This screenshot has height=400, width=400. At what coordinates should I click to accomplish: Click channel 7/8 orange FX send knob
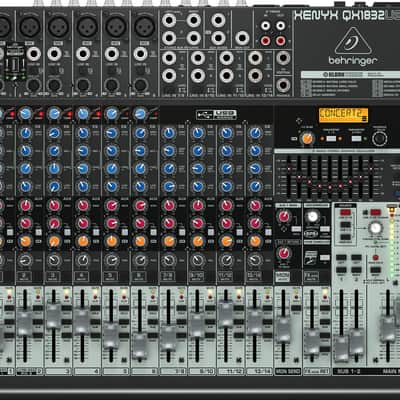click(169, 241)
